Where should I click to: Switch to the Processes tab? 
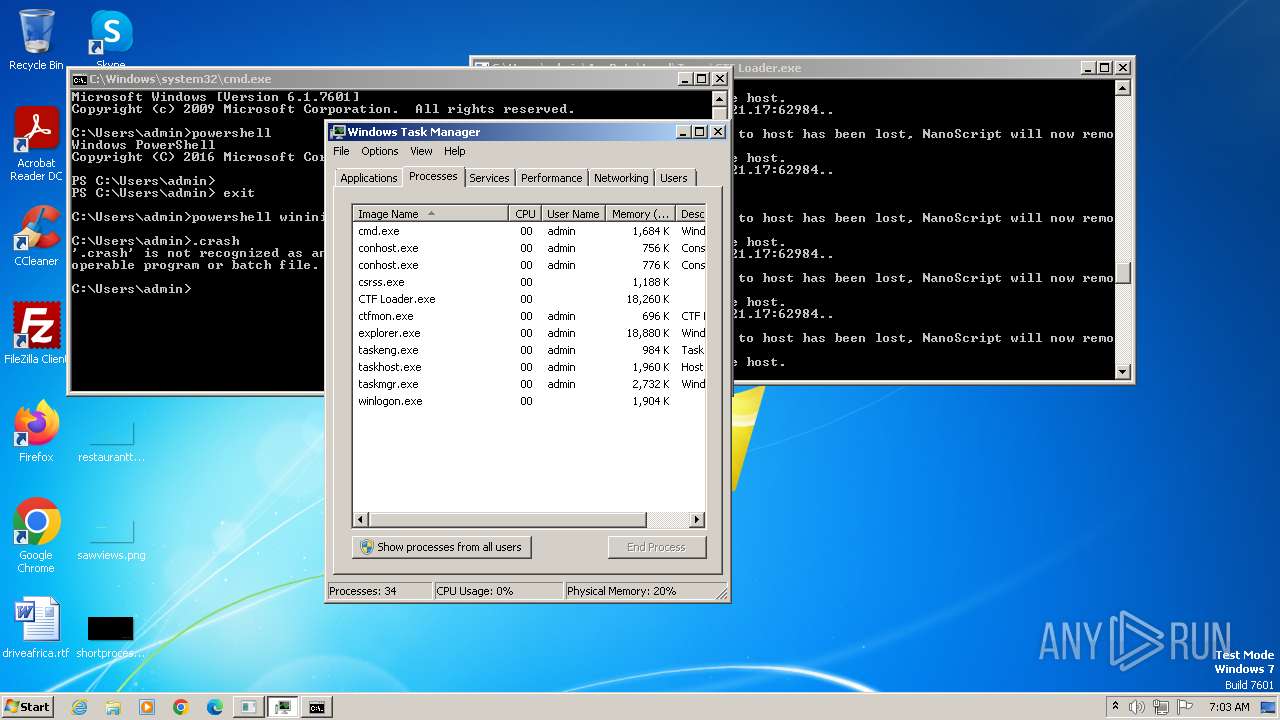pyautogui.click(x=433, y=176)
